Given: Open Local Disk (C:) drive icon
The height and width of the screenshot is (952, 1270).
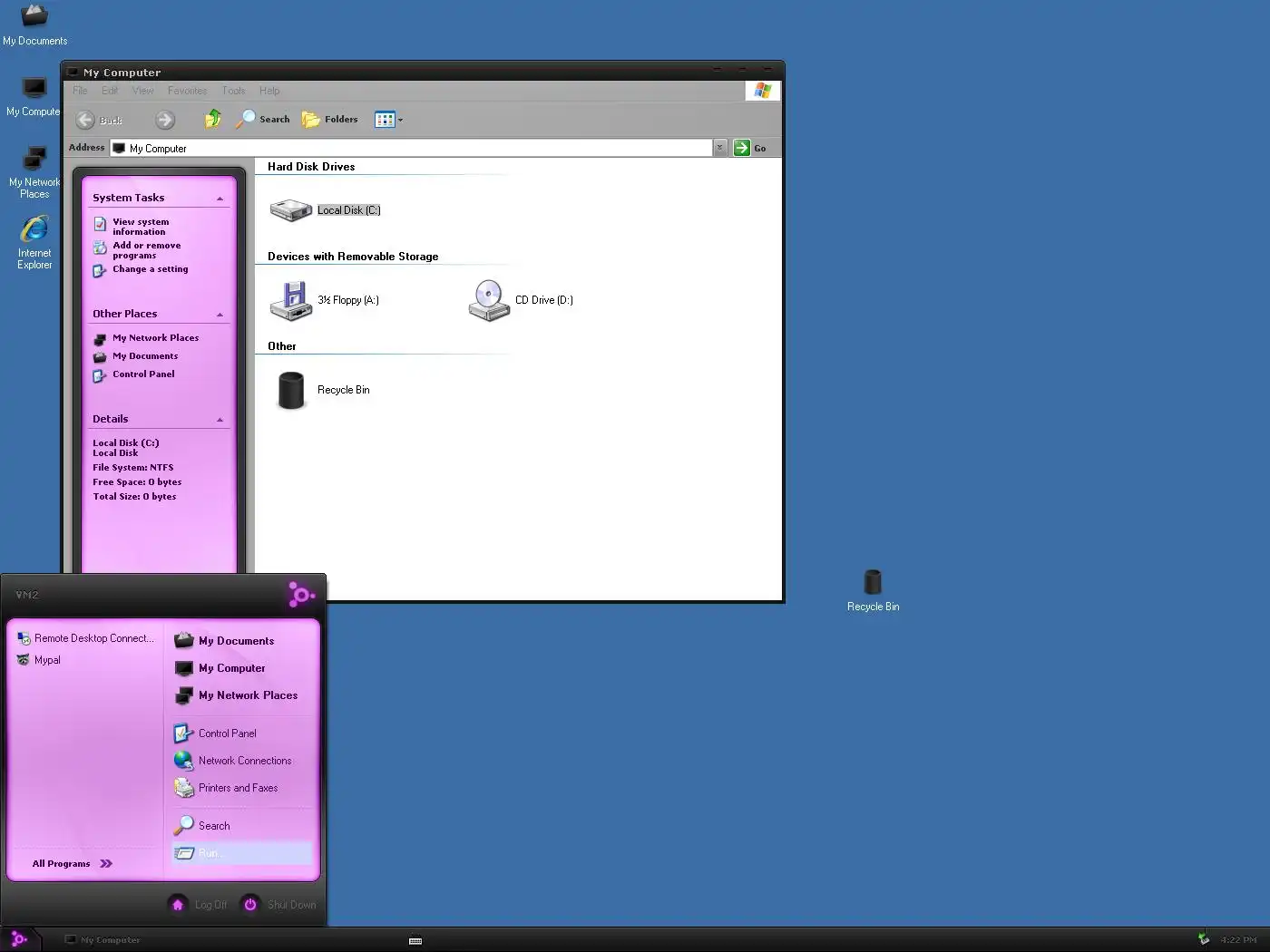Looking at the screenshot, I should point(291,210).
